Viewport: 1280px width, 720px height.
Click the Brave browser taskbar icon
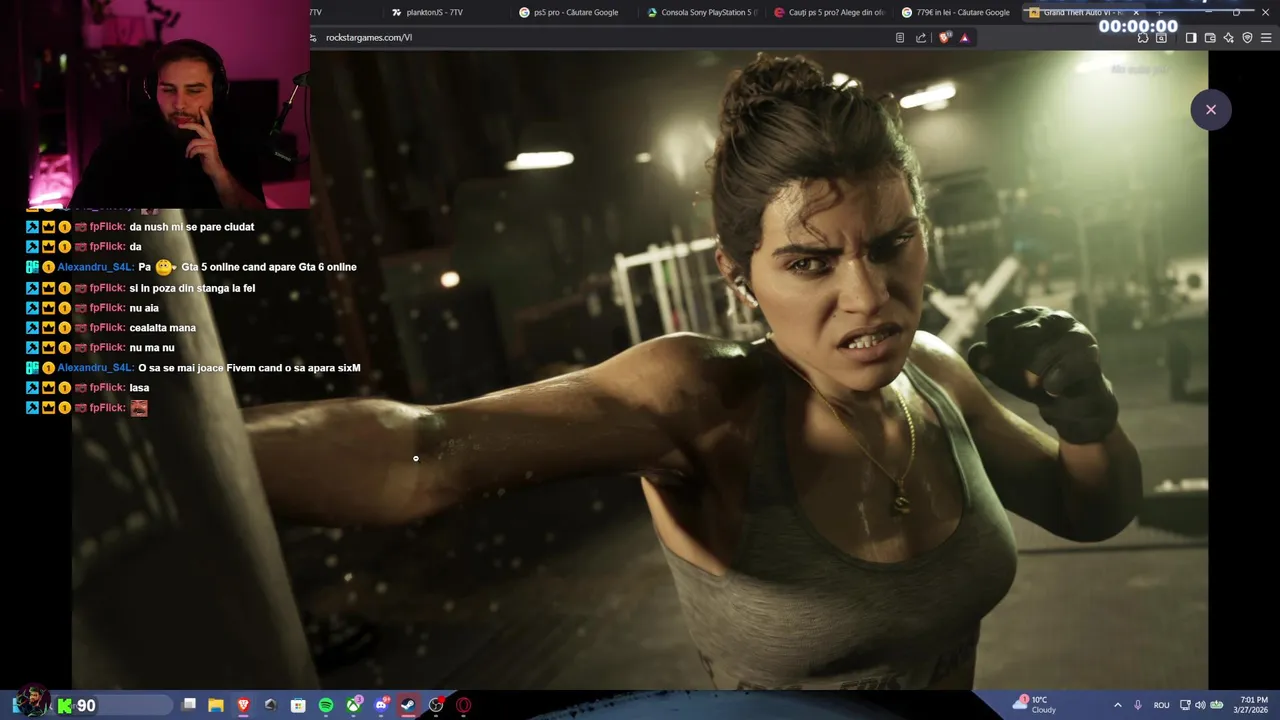coord(243,705)
